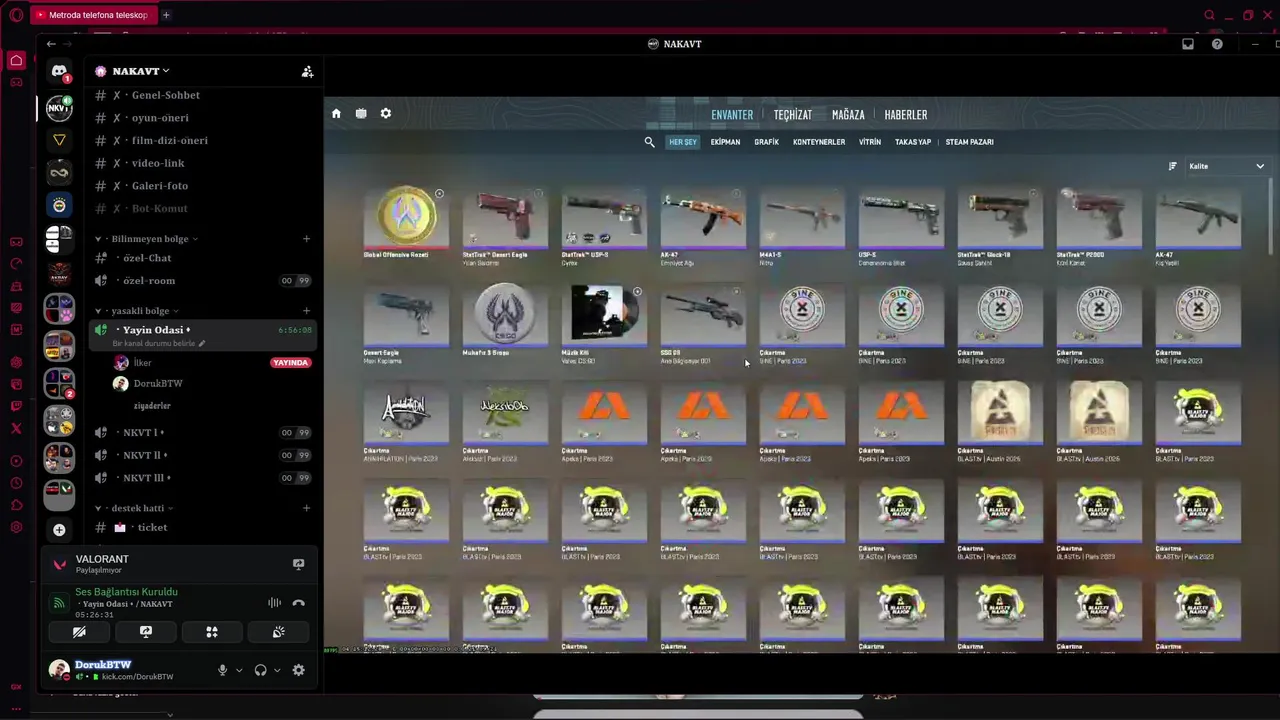Select the HER ŞEY filter
1280x720 pixels.
683,142
